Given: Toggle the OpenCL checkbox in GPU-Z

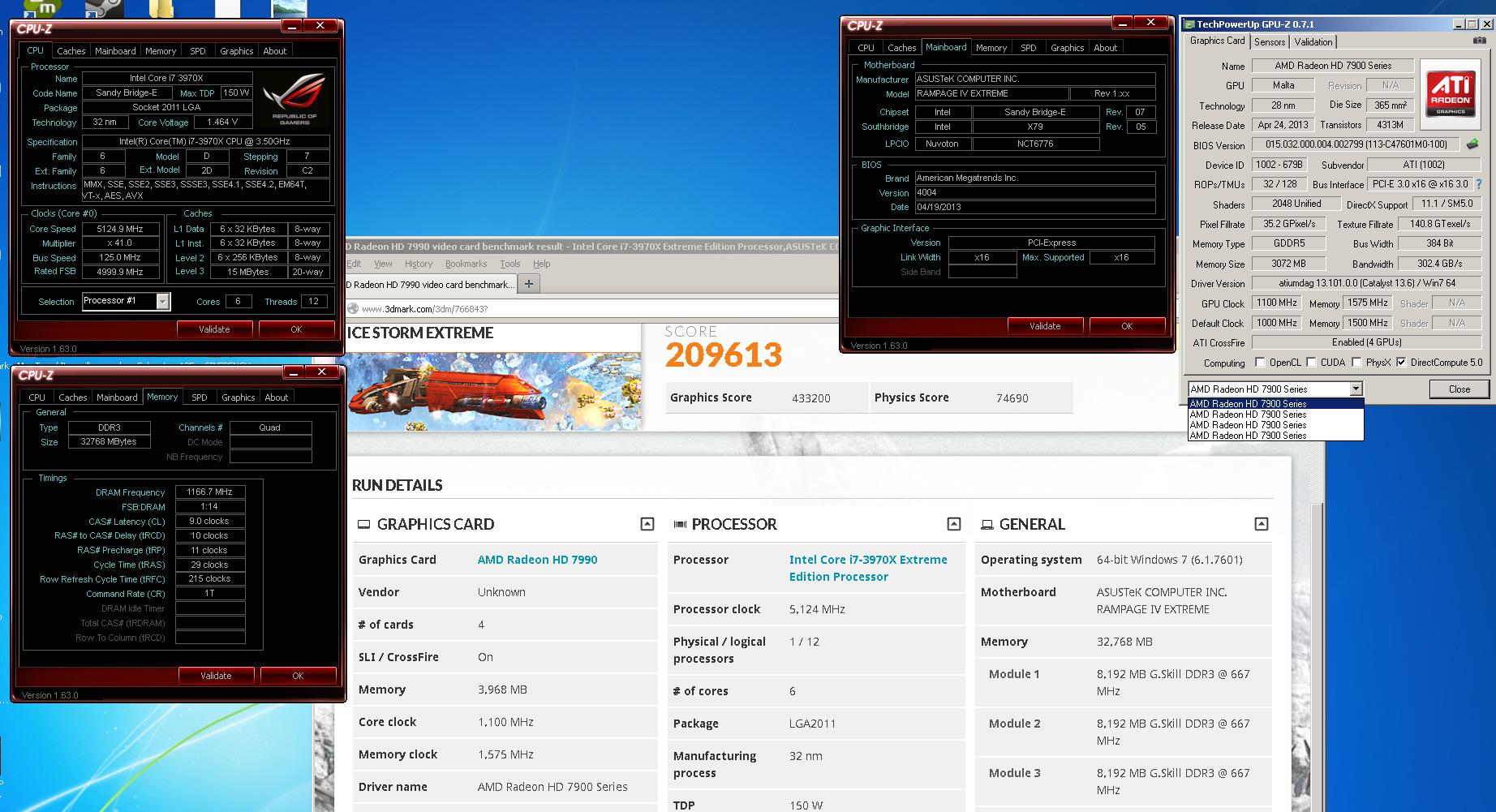Looking at the screenshot, I should [1260, 363].
